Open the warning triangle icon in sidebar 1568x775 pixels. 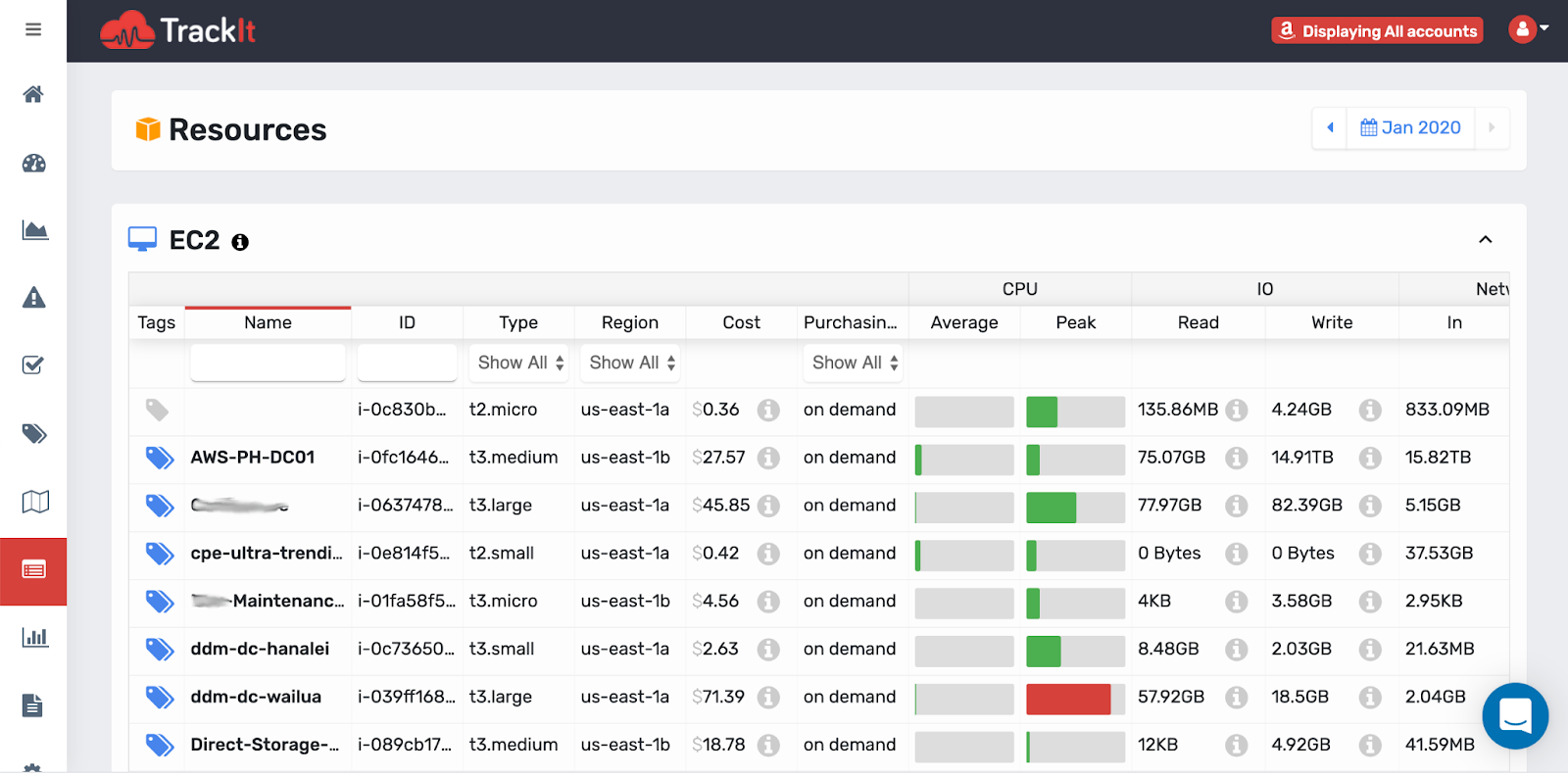click(33, 298)
